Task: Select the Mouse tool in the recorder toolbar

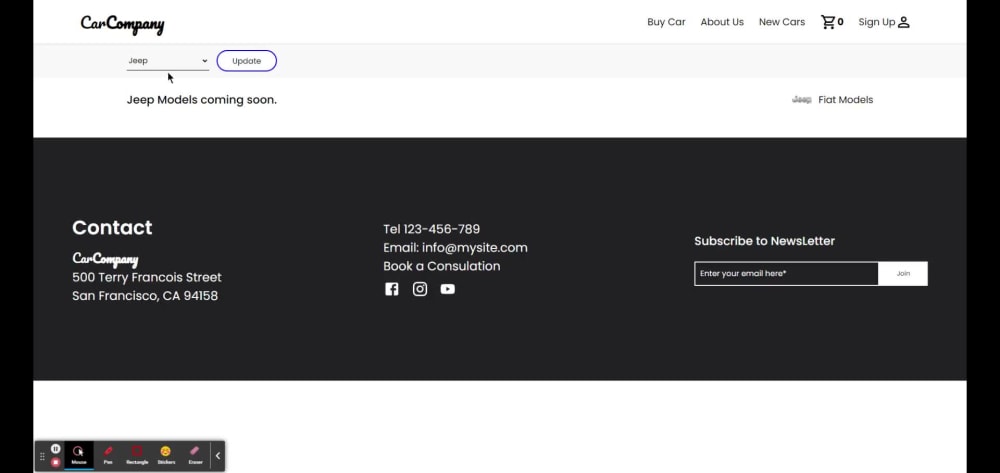Action: point(79,456)
